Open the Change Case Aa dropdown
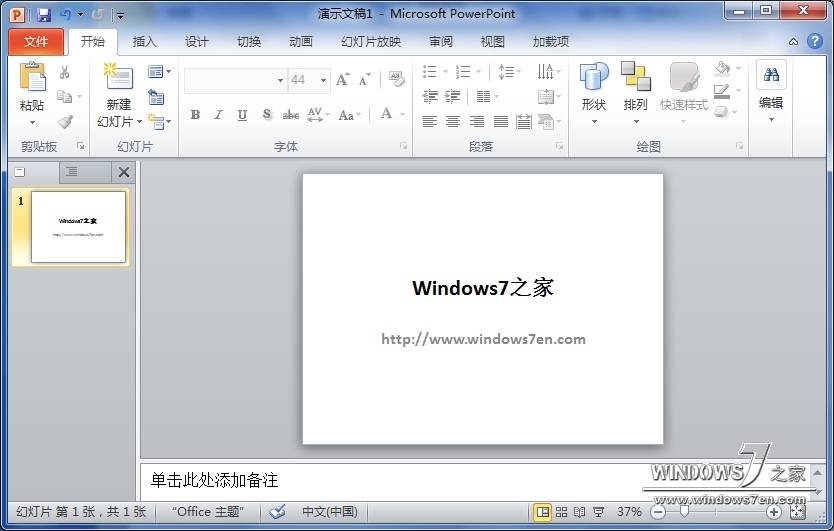 [349, 114]
